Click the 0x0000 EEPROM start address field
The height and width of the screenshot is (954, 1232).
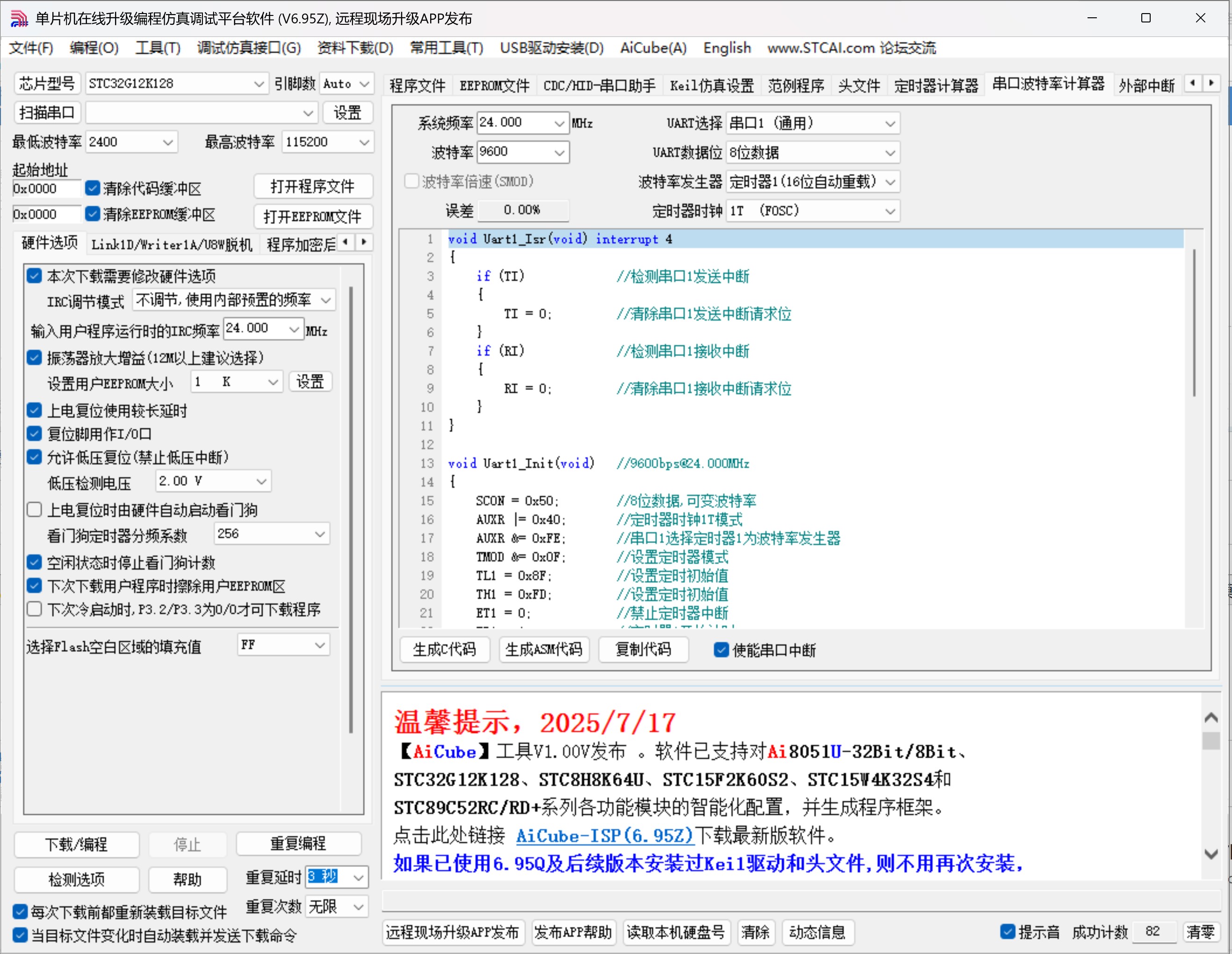(x=47, y=214)
